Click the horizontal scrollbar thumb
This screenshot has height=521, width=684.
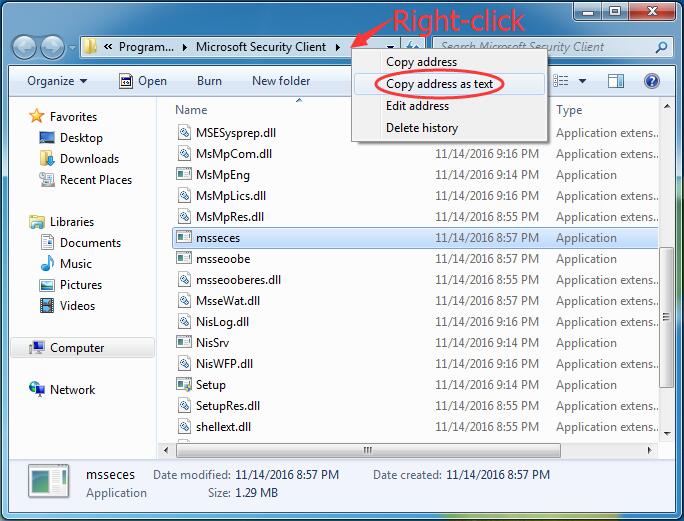[368, 450]
